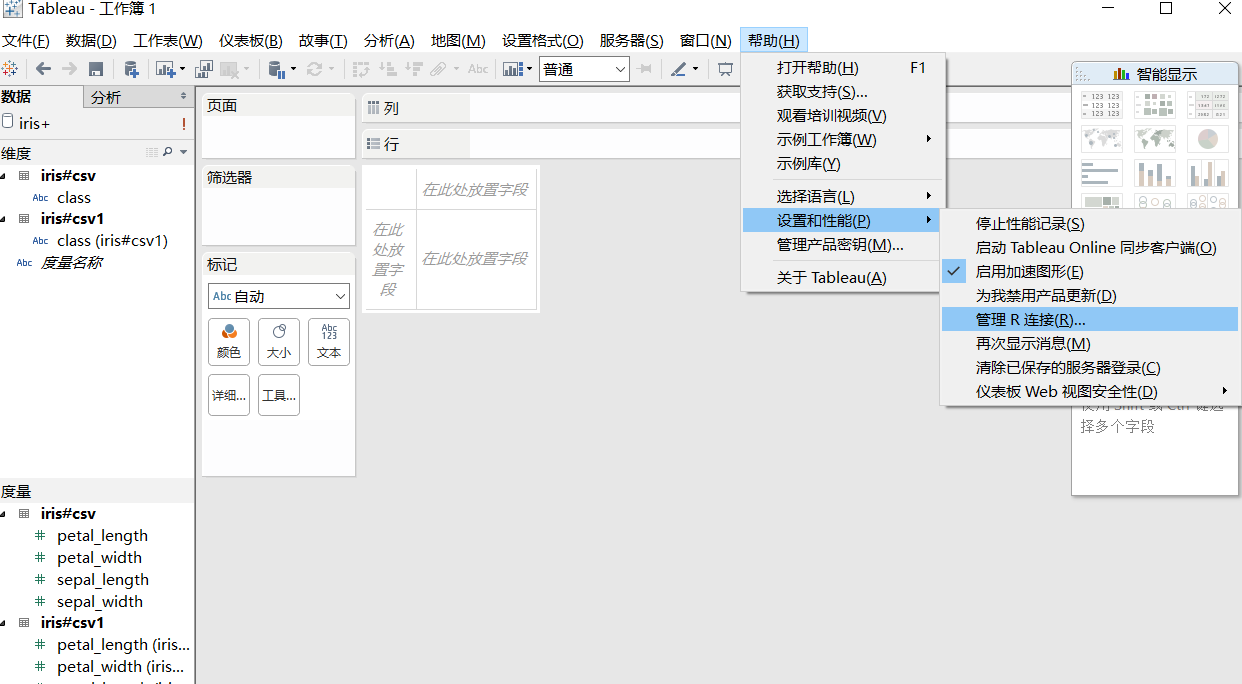Select the 度量名称 dimension field

[x=71, y=263]
